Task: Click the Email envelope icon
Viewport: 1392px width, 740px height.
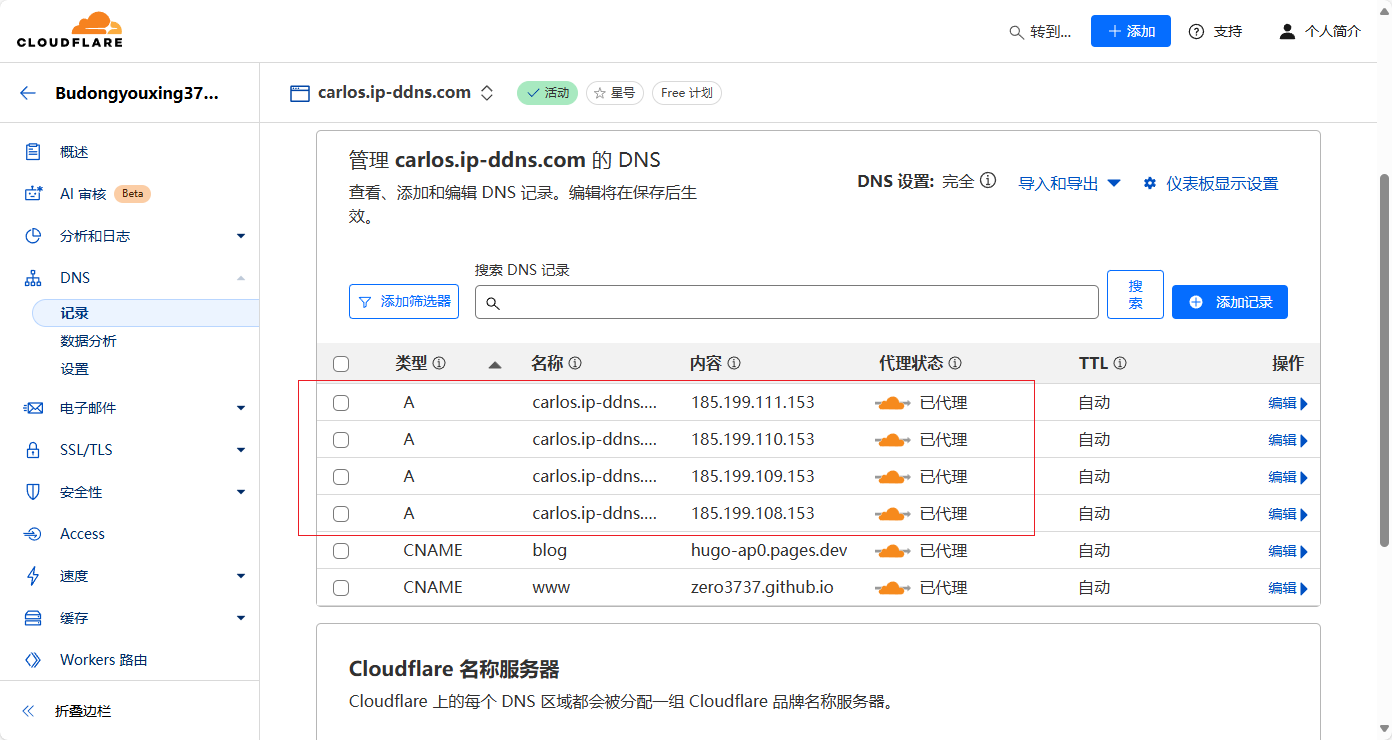Action: coord(33,408)
